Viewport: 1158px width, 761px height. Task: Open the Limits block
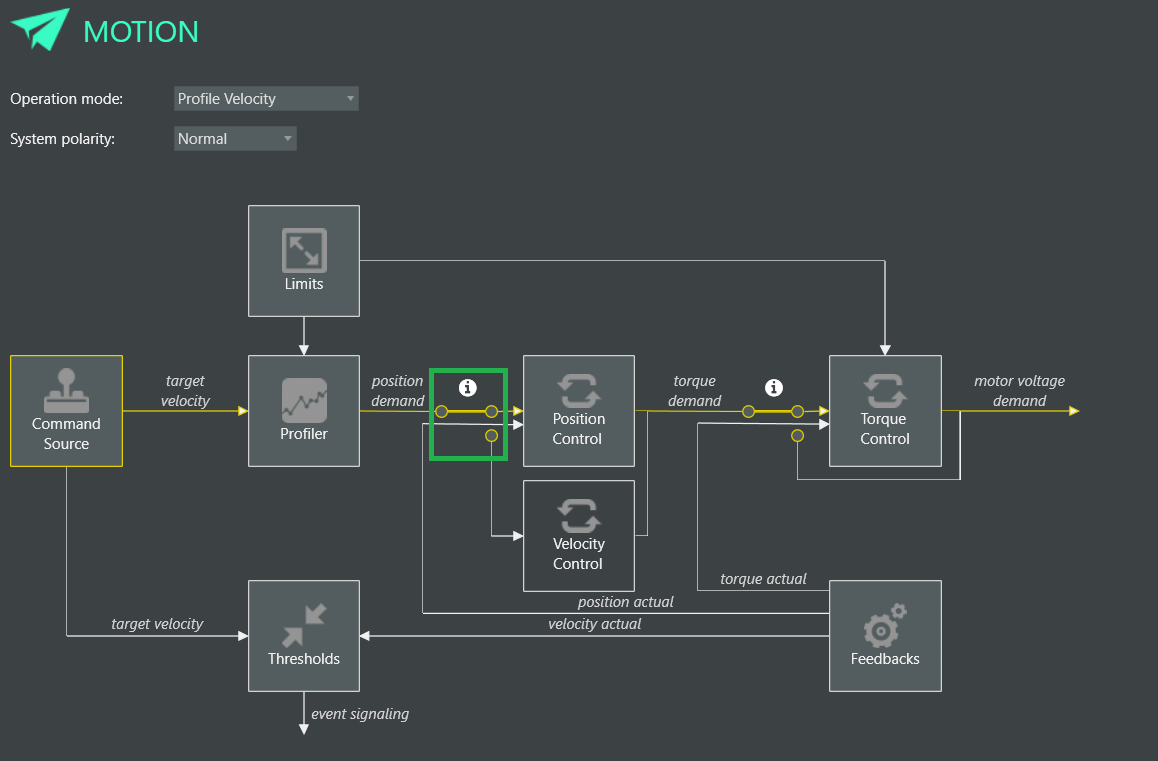coord(304,261)
